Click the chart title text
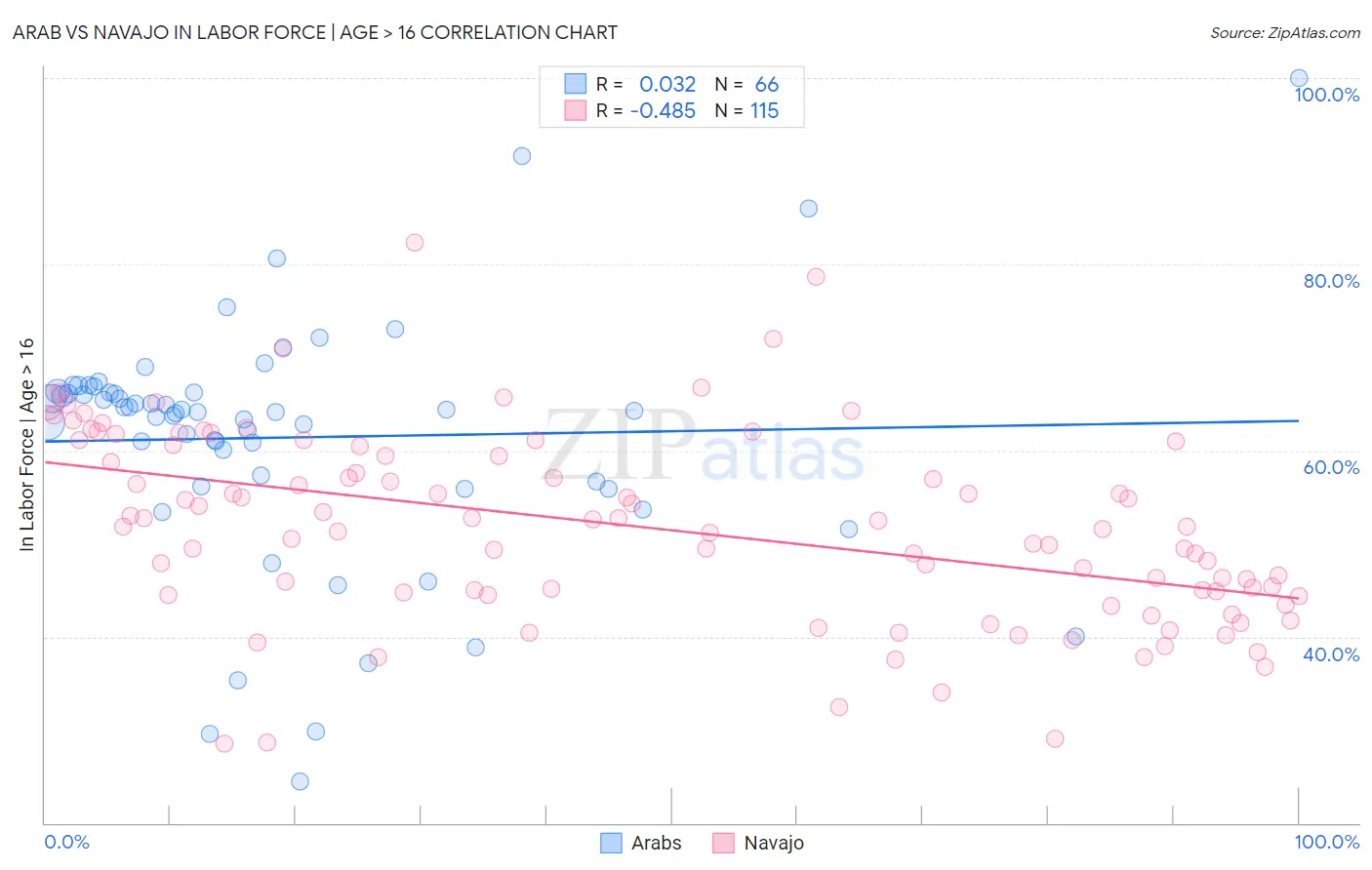Image resolution: width=1372 pixels, height=870 pixels. click(315, 32)
